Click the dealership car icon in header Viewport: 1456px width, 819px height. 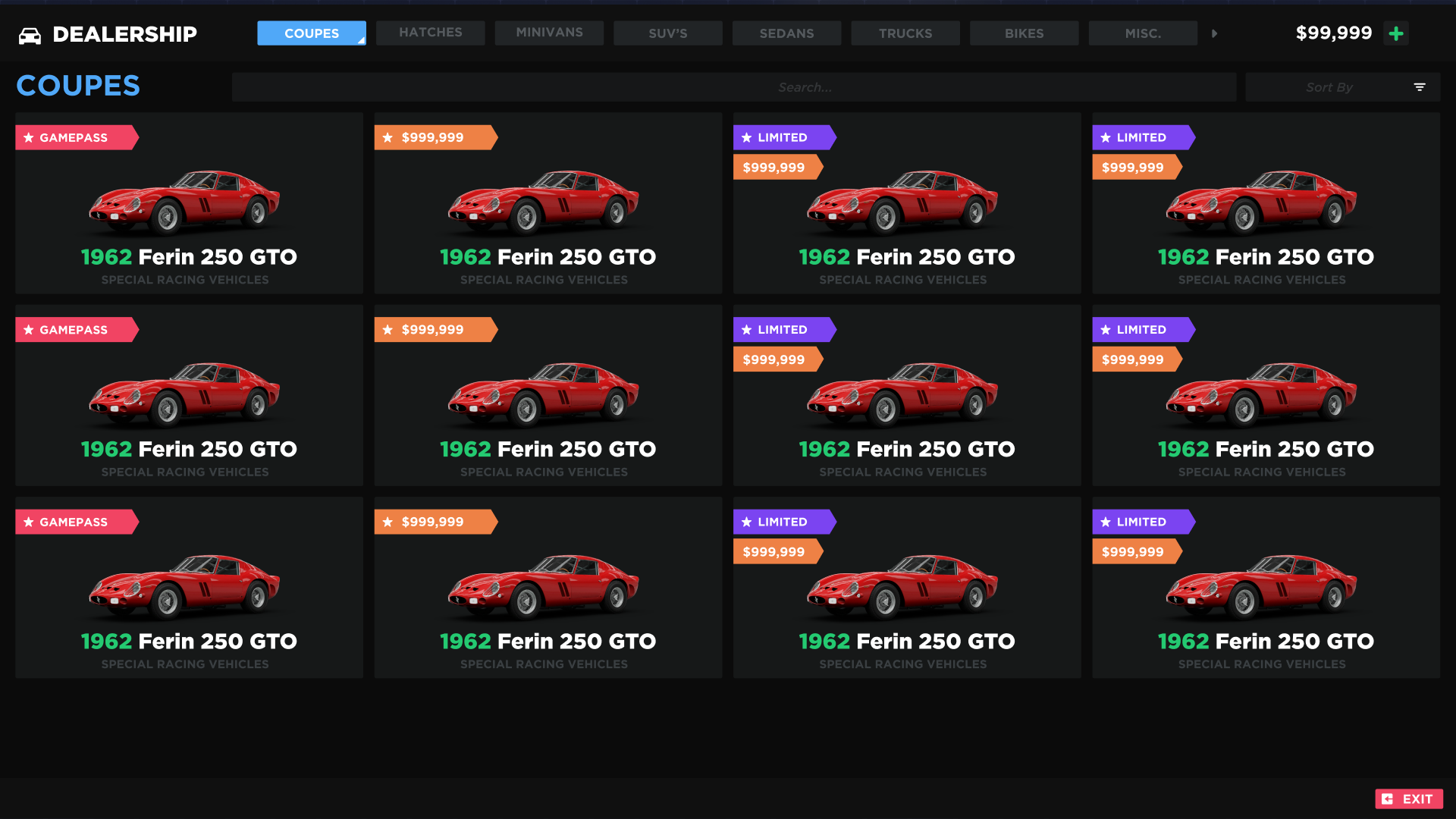(x=30, y=35)
